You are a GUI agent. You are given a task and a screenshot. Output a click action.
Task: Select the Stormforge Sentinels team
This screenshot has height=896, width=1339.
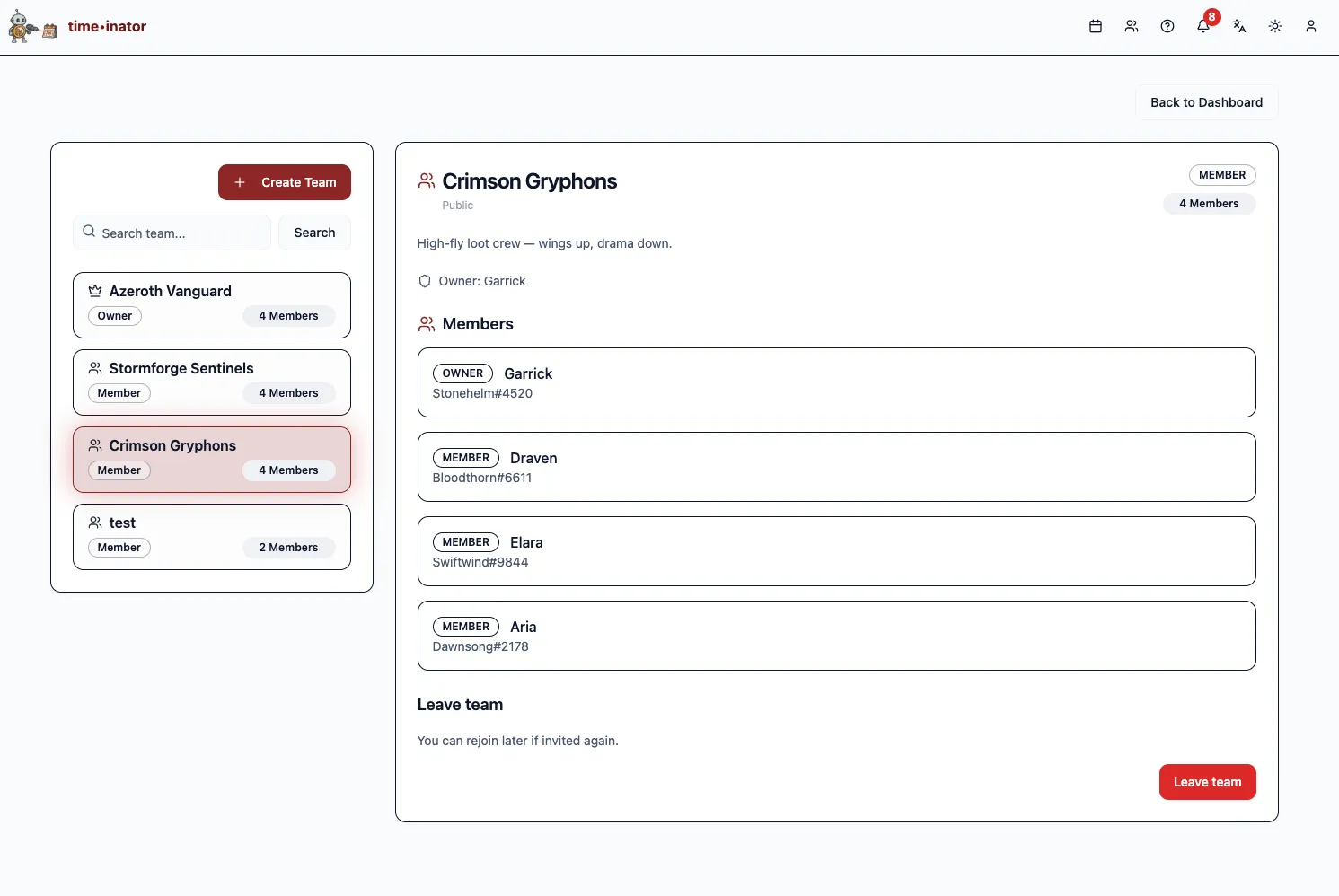coord(211,382)
